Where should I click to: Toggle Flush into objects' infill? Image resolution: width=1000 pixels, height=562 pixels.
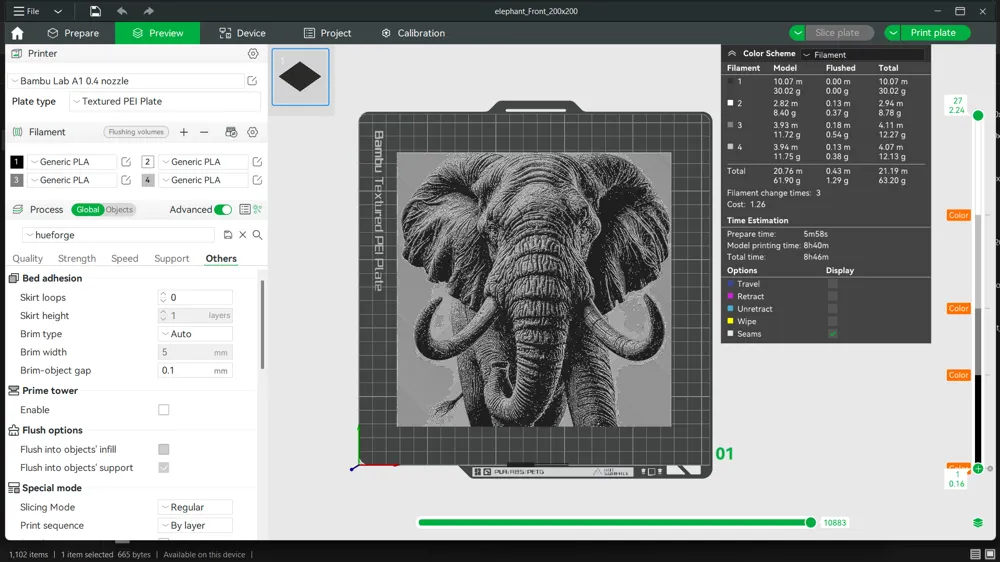pyautogui.click(x=164, y=449)
